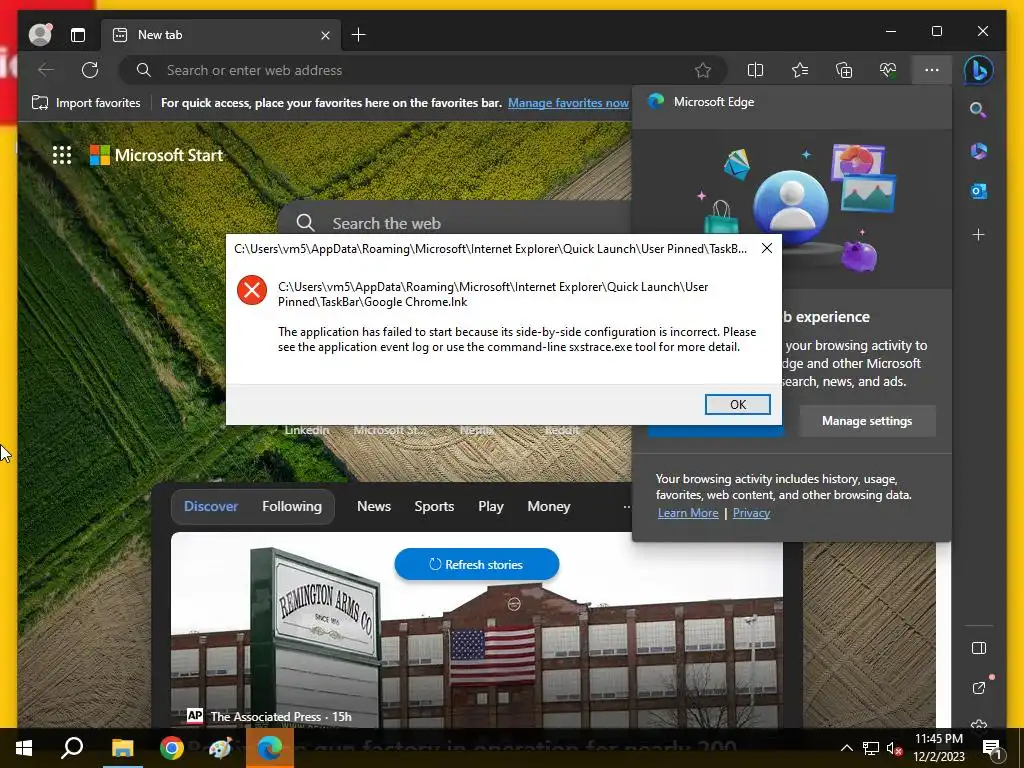The image size is (1024, 768).
Task: Click the muted volume tray icon
Action: tap(894, 748)
